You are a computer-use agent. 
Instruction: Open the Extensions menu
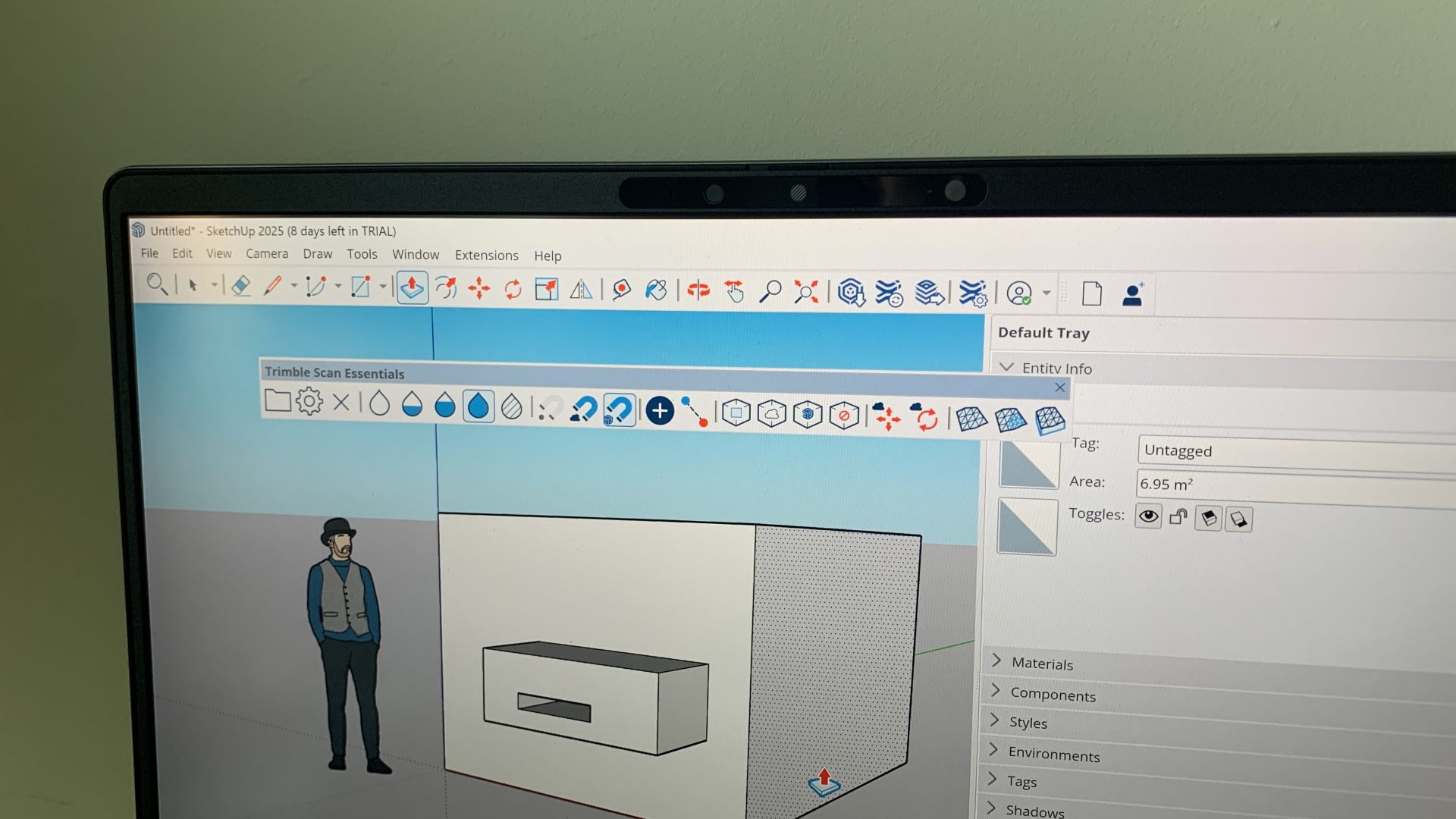tap(486, 256)
